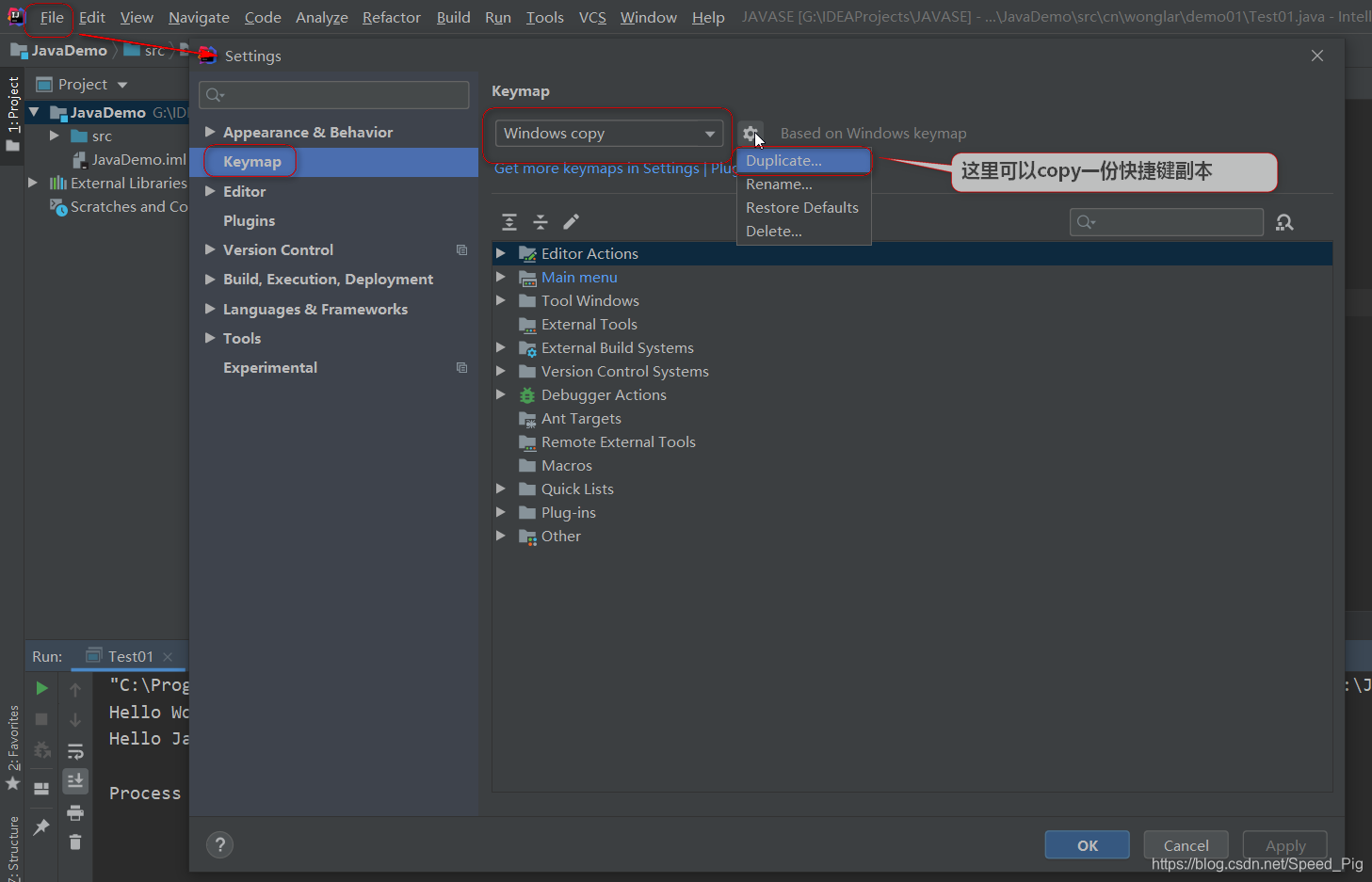Expand Appearance & Behavior settings section
Image resolution: width=1372 pixels, height=882 pixels.
point(210,132)
